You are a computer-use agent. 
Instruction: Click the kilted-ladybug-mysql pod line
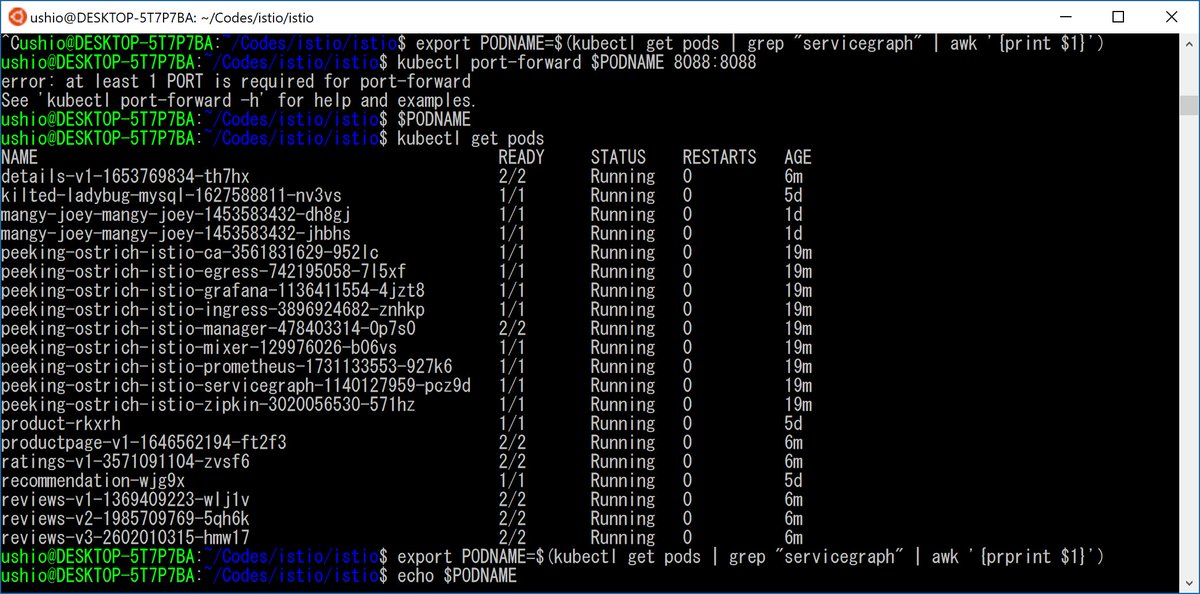[x=170, y=195]
